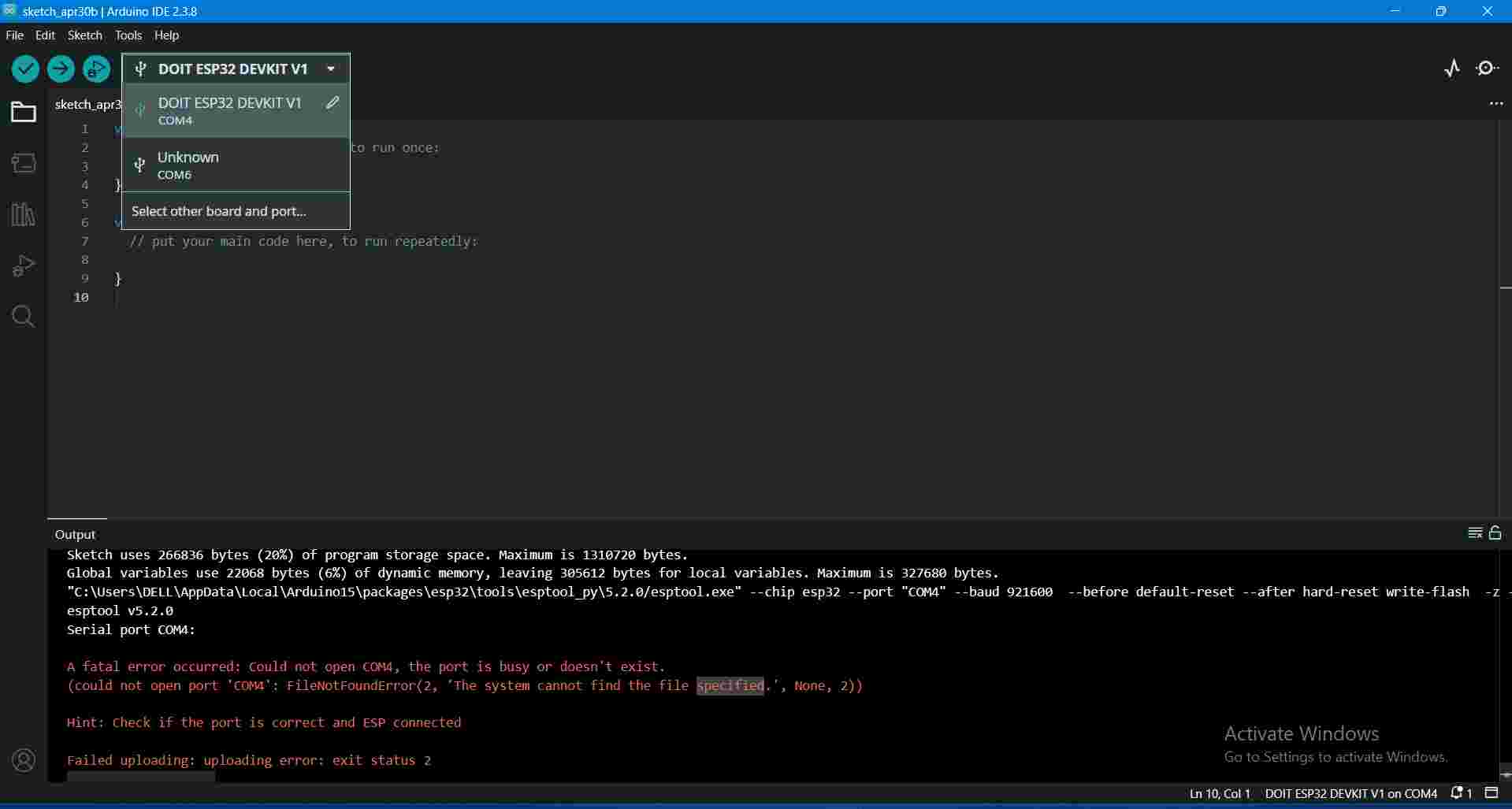
Task: Select DOIT ESP32 DEVKIT V1 on COM4
Action: [236, 111]
